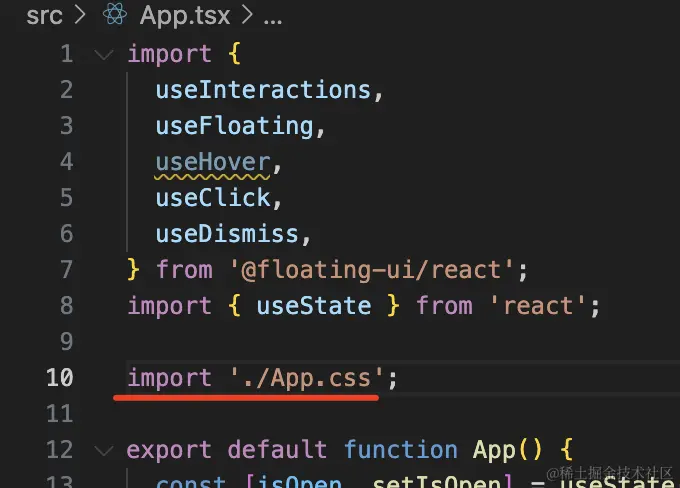The image size is (680, 488).
Task: Click line number 10 in the gutter
Action: click(59, 377)
